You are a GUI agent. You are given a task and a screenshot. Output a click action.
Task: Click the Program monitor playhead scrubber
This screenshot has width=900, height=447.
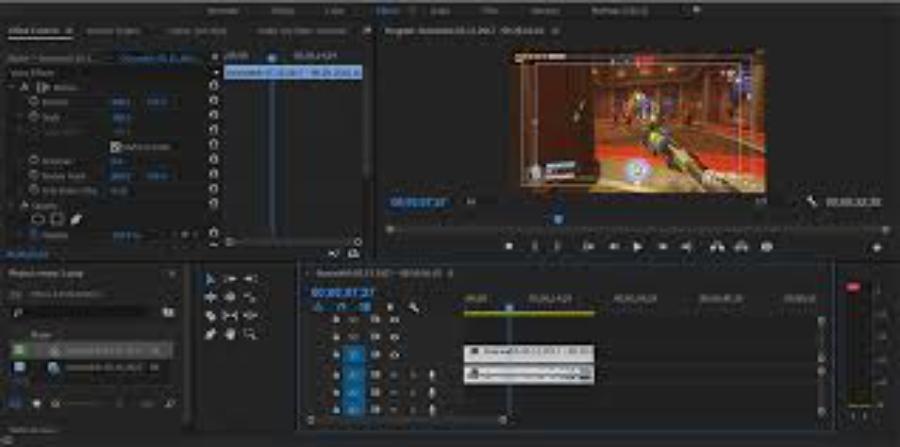point(558,219)
